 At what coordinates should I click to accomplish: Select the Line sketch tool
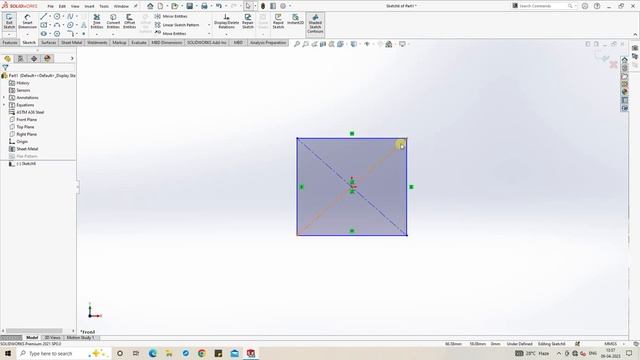44,16
